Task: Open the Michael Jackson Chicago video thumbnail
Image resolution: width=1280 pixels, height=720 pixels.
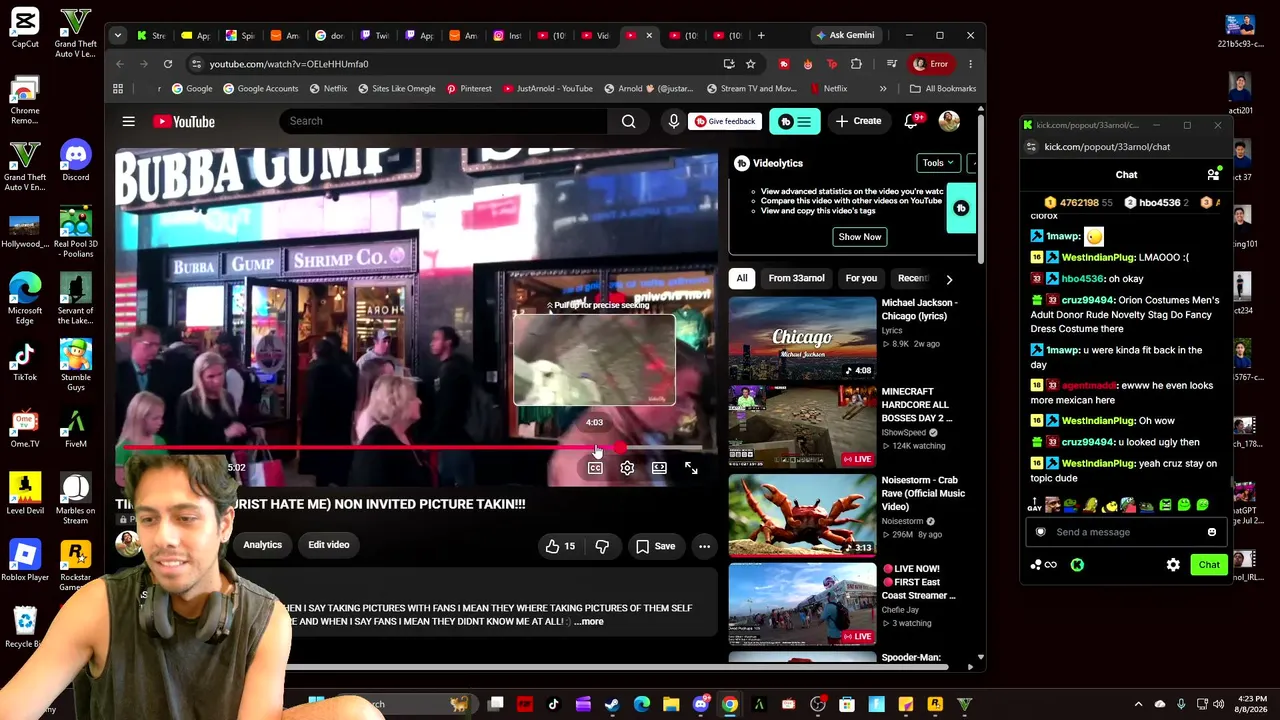Action: (x=802, y=337)
